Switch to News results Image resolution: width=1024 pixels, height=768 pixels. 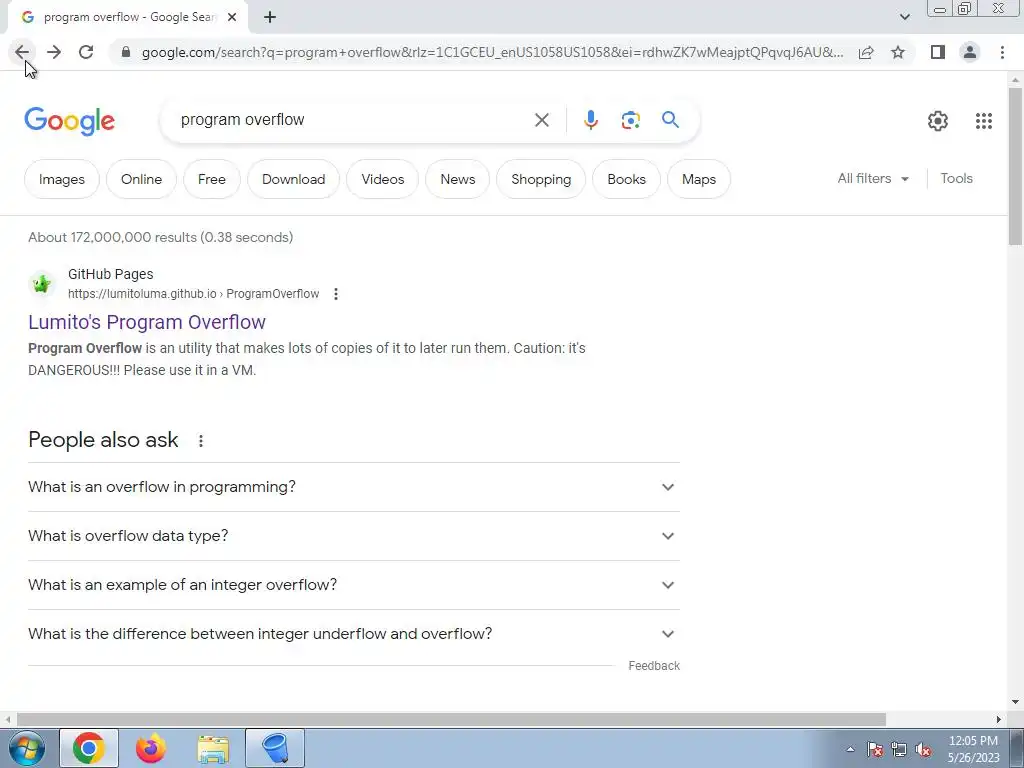[x=457, y=179]
